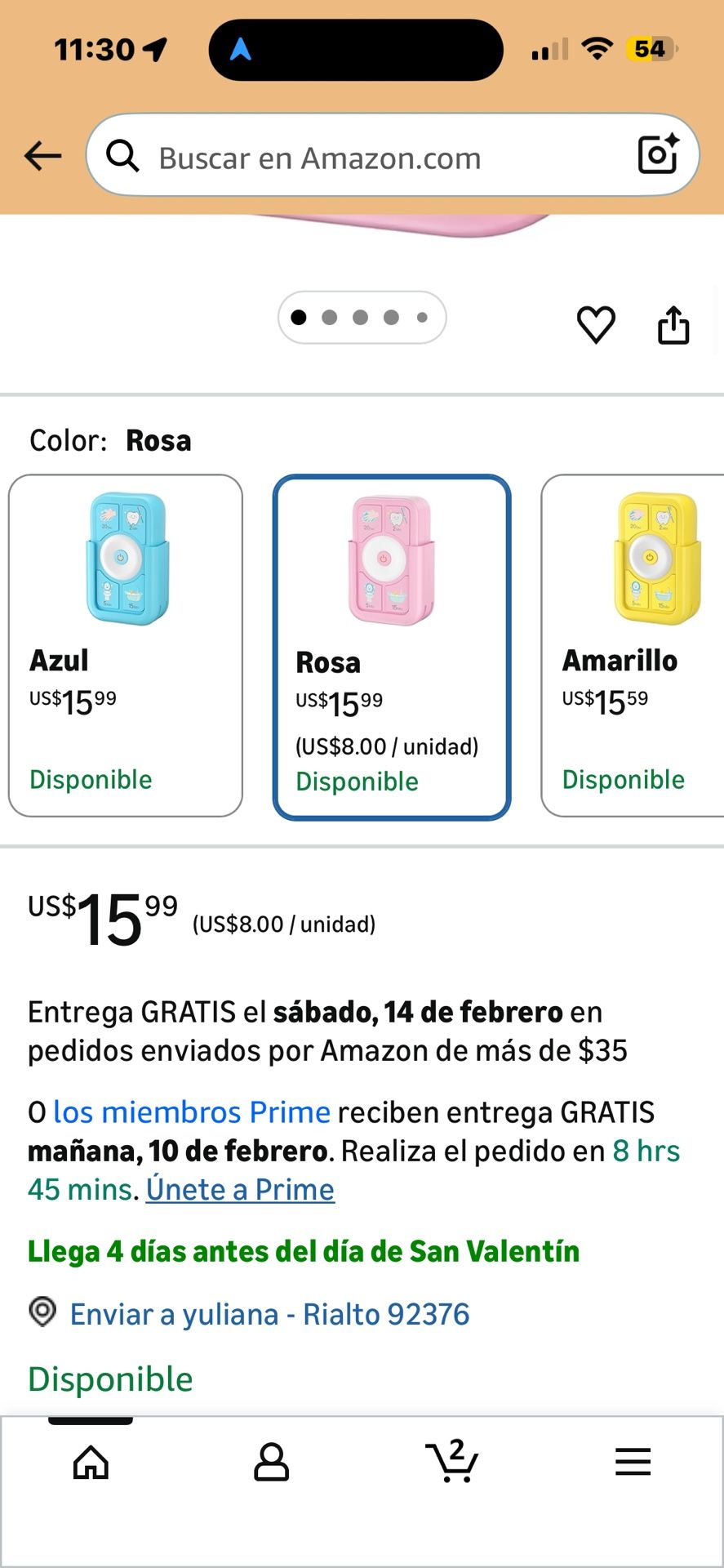Go to Home tab
Viewport: 724px width, 1568px height.
point(91,1462)
